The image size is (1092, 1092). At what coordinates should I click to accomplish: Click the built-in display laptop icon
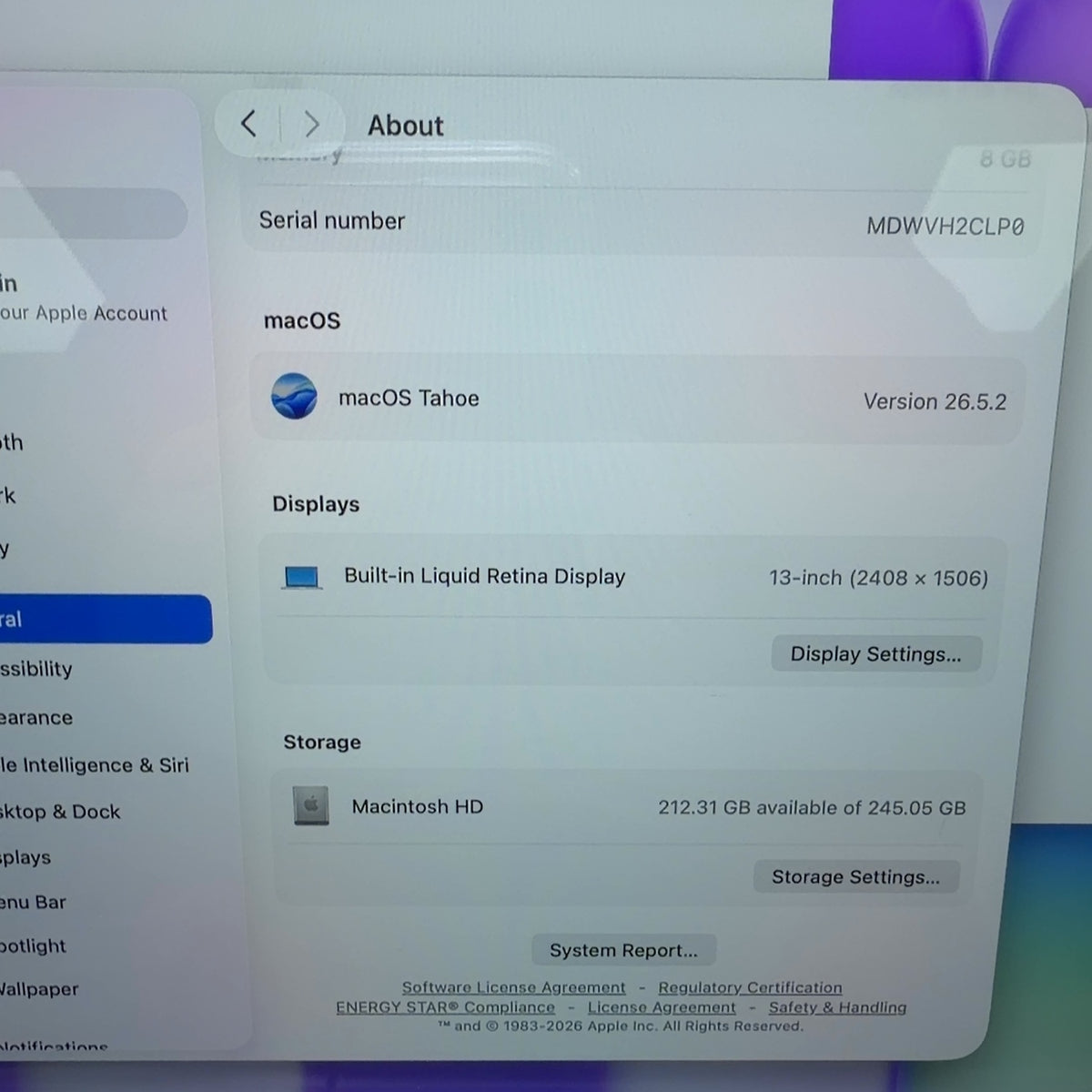[x=302, y=577]
